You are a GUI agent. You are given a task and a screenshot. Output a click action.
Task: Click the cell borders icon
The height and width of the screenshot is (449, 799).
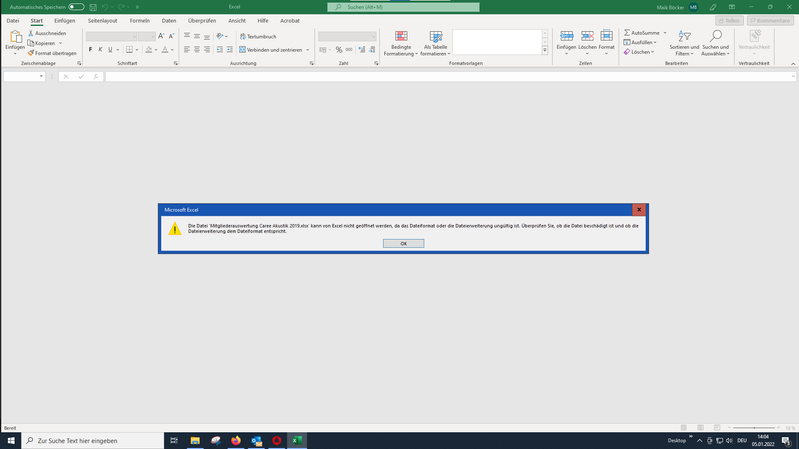[129, 50]
